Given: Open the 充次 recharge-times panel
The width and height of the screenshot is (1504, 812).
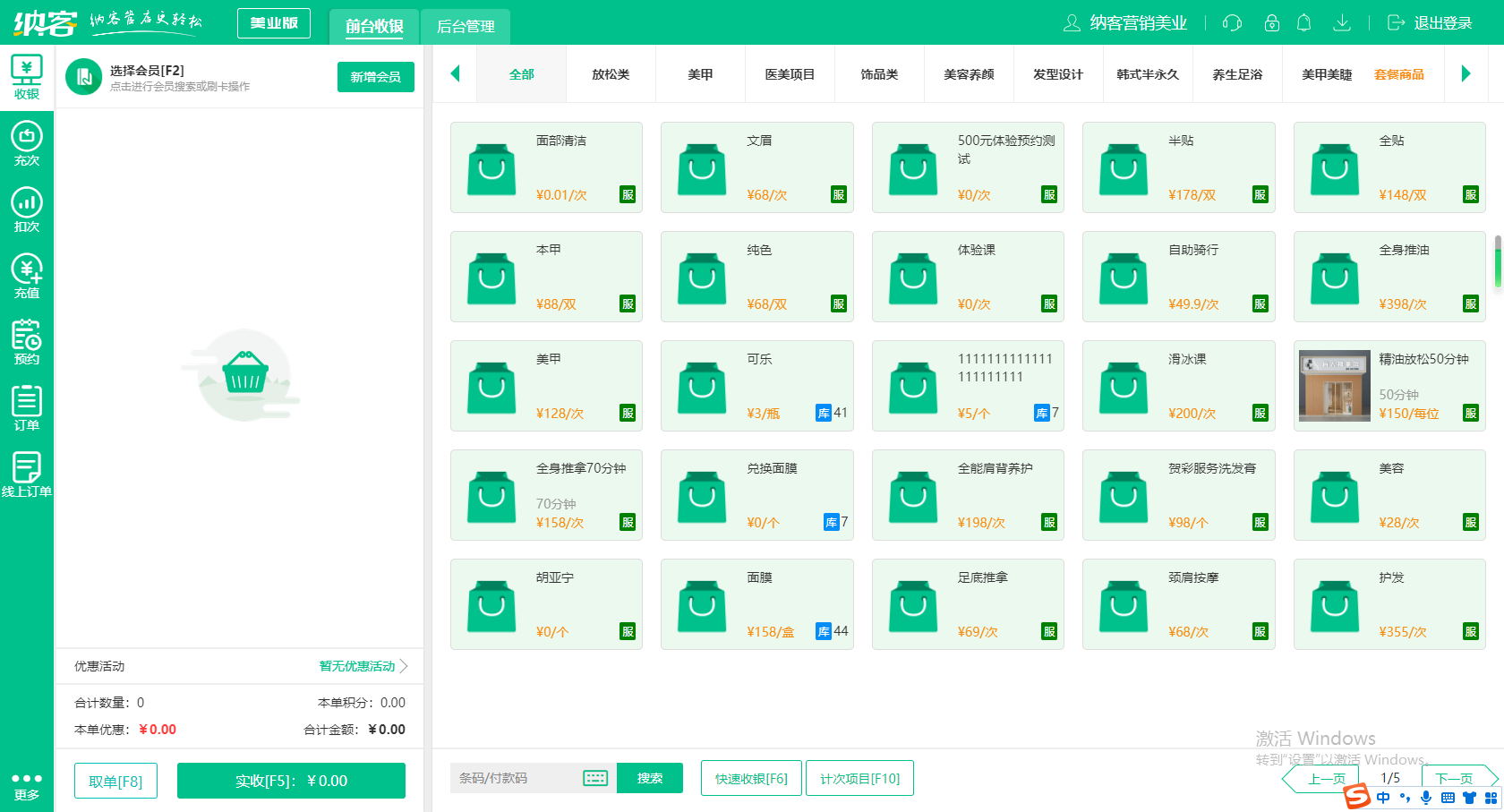Looking at the screenshot, I should tap(27, 143).
